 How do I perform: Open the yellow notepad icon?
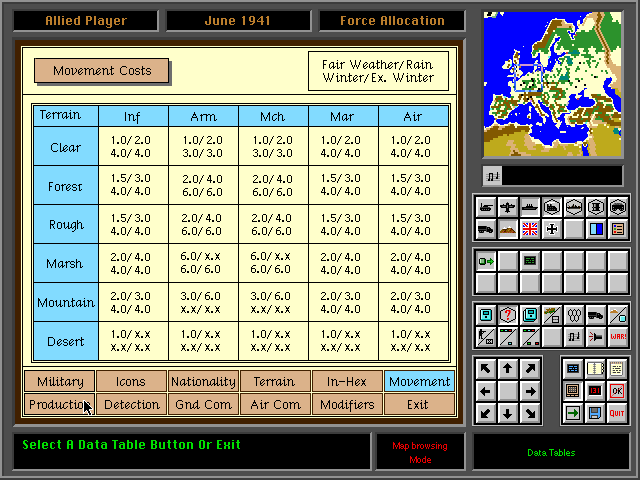[617, 369]
